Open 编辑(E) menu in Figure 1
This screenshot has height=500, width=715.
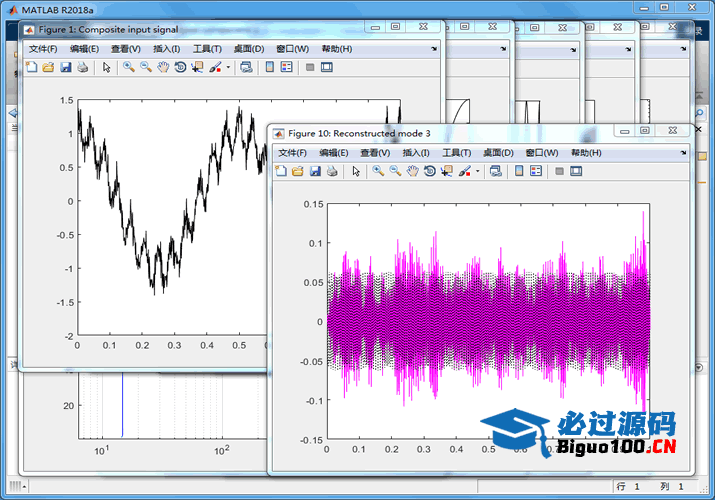(x=84, y=49)
